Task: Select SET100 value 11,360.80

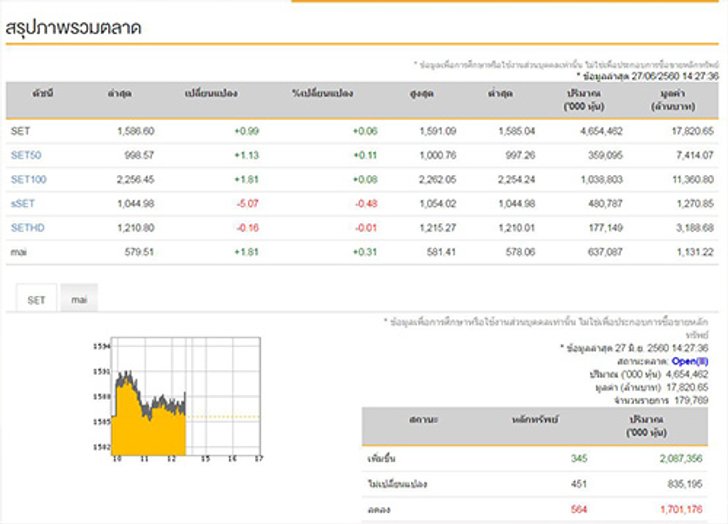Action: tap(693, 179)
